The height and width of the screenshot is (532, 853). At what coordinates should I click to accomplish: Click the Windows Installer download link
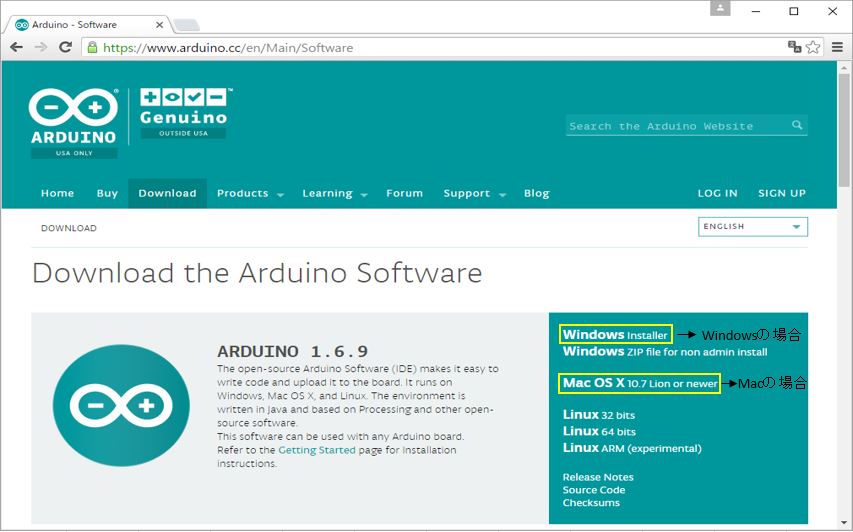pyautogui.click(x=615, y=334)
